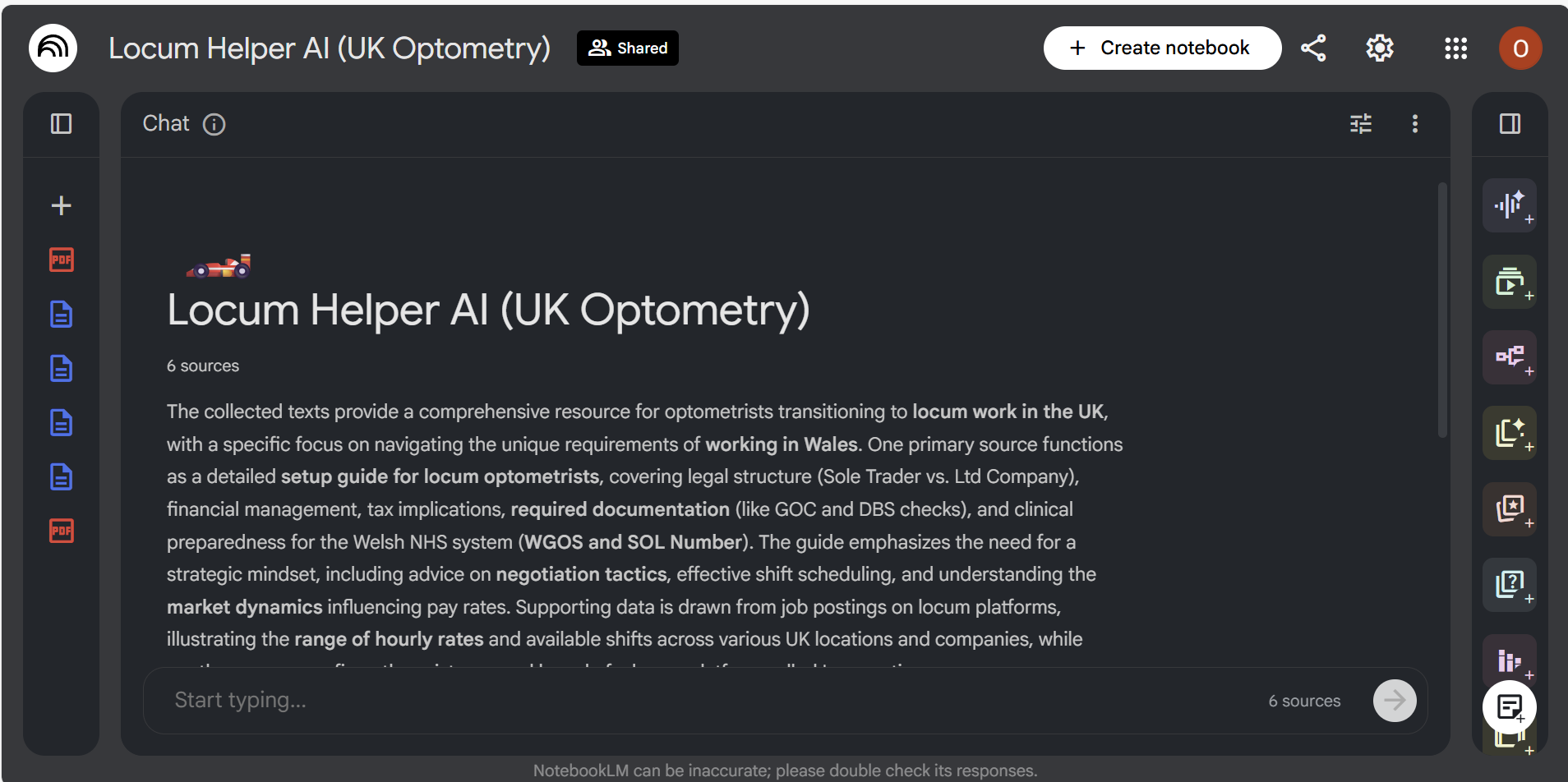Generate an Audio Overview
The image size is (1568, 782).
pyautogui.click(x=1510, y=205)
